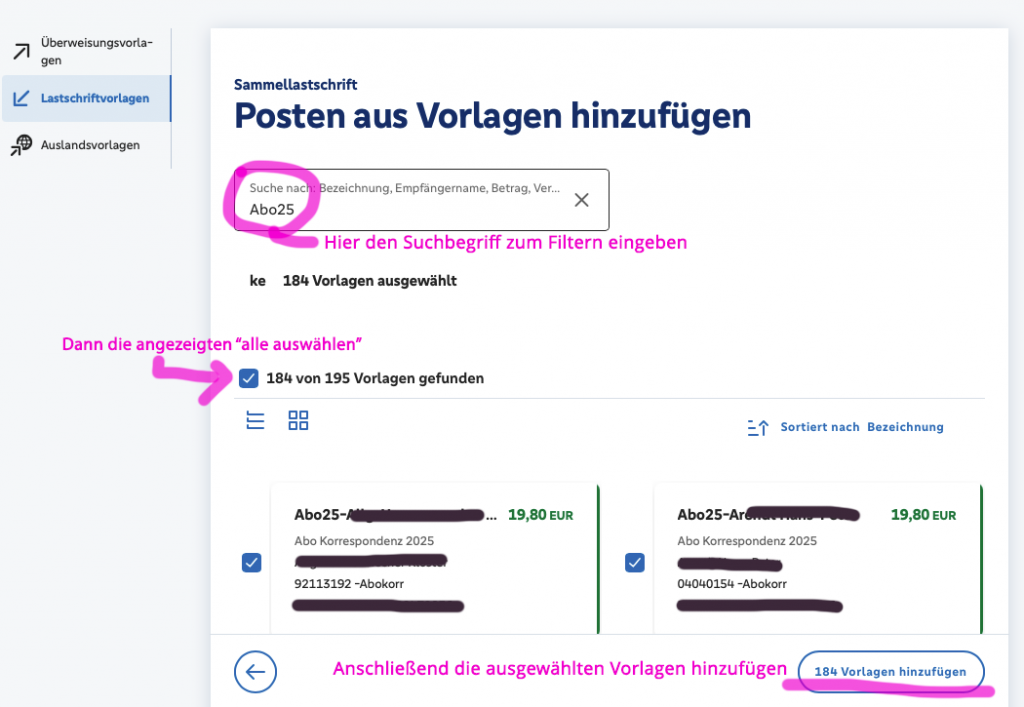Click the Überweisungsvorlagen arrow icon

coord(20,51)
